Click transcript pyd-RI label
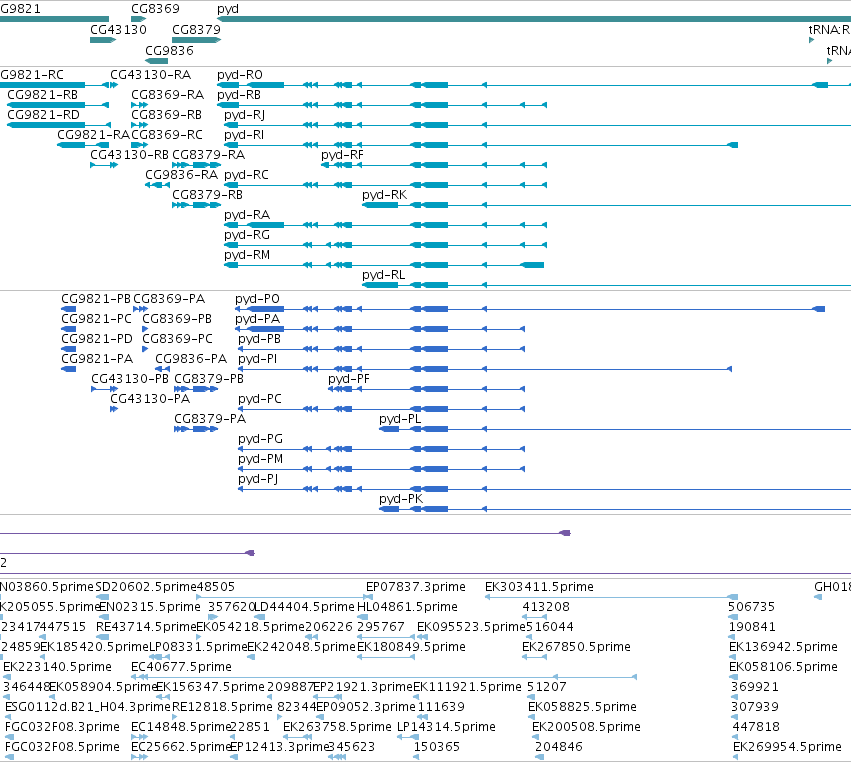This screenshot has width=851, height=762. [244, 135]
